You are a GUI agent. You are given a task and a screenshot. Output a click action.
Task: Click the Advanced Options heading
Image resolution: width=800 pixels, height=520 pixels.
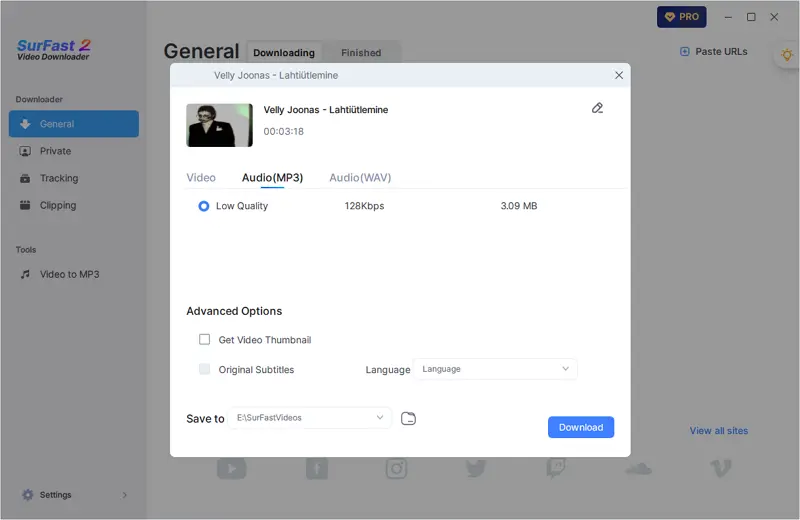pos(234,311)
